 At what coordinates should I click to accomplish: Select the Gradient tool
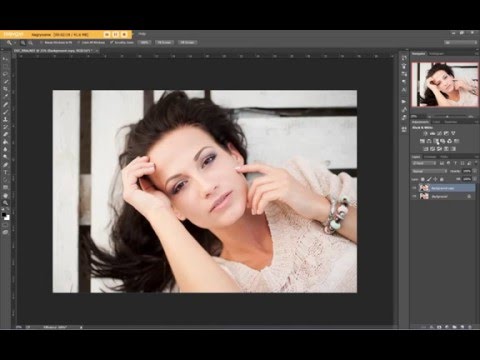[x=5, y=142]
